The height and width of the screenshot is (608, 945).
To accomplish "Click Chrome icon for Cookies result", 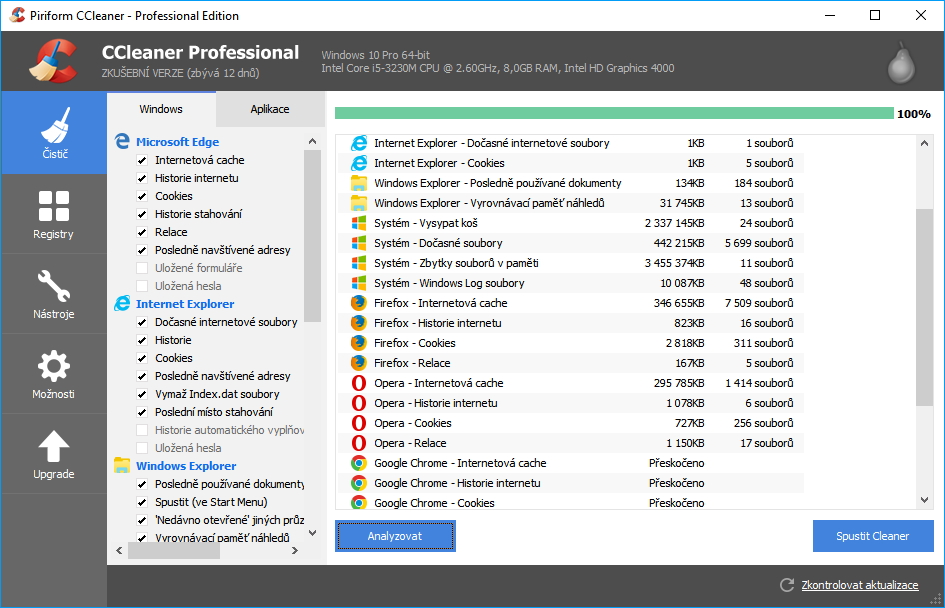I will pyautogui.click(x=359, y=503).
